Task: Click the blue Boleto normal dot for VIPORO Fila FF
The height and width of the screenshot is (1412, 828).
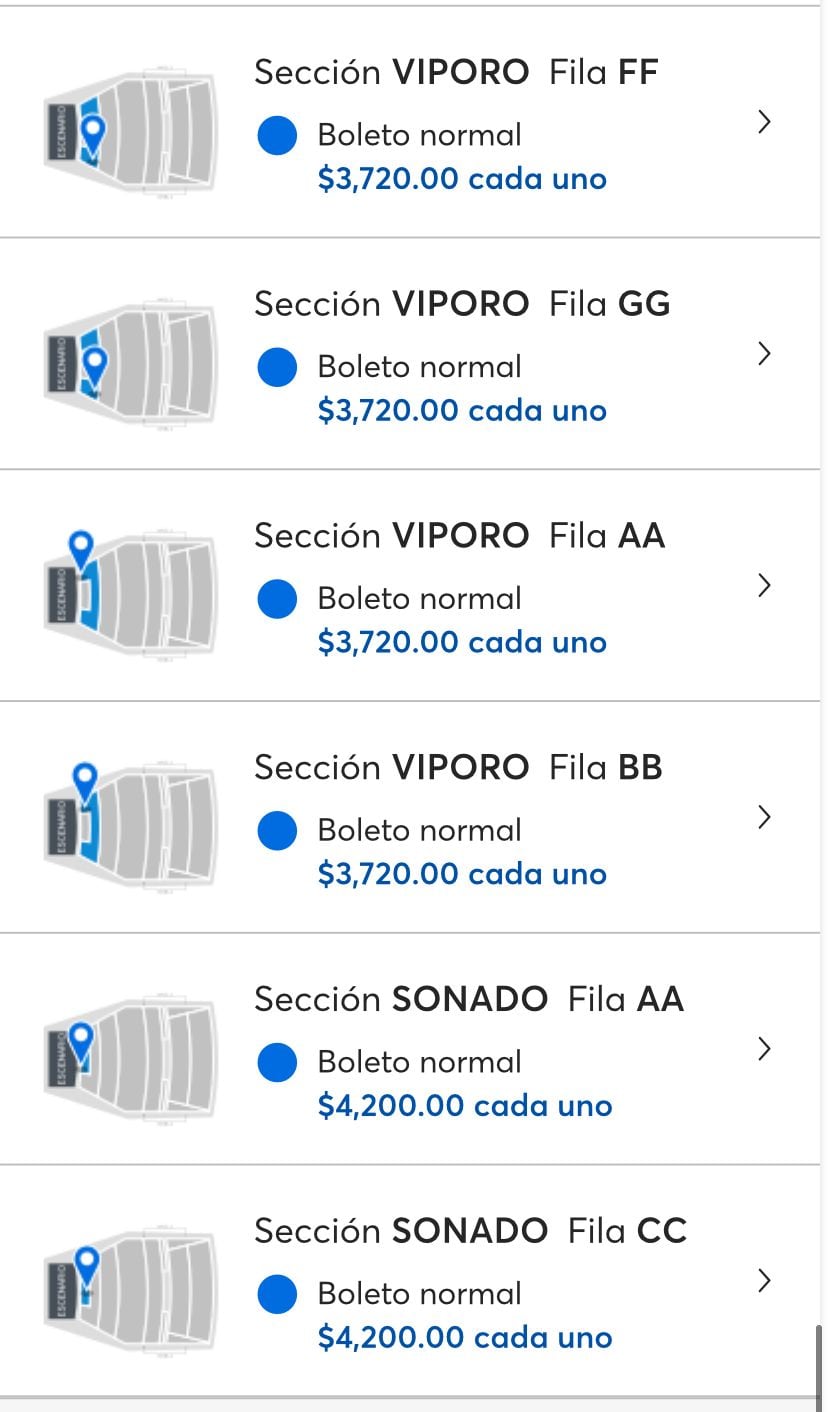Action: coord(277,134)
